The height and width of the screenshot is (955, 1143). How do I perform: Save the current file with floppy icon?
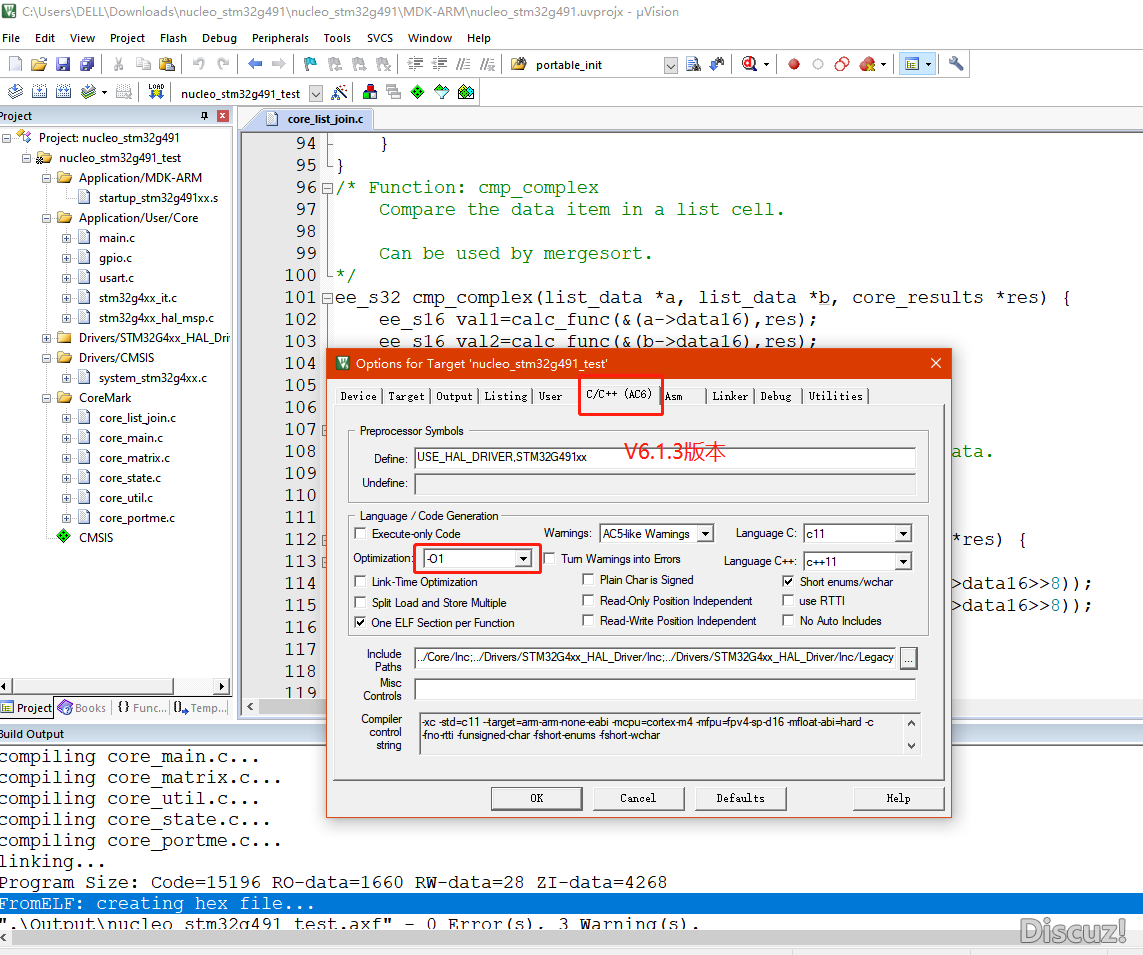[63, 64]
